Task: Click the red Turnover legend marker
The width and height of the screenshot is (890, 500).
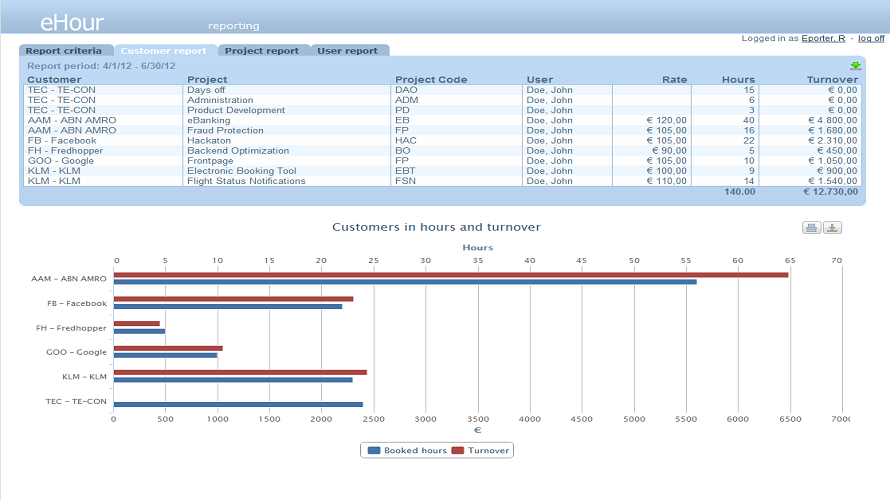Action: click(x=459, y=451)
